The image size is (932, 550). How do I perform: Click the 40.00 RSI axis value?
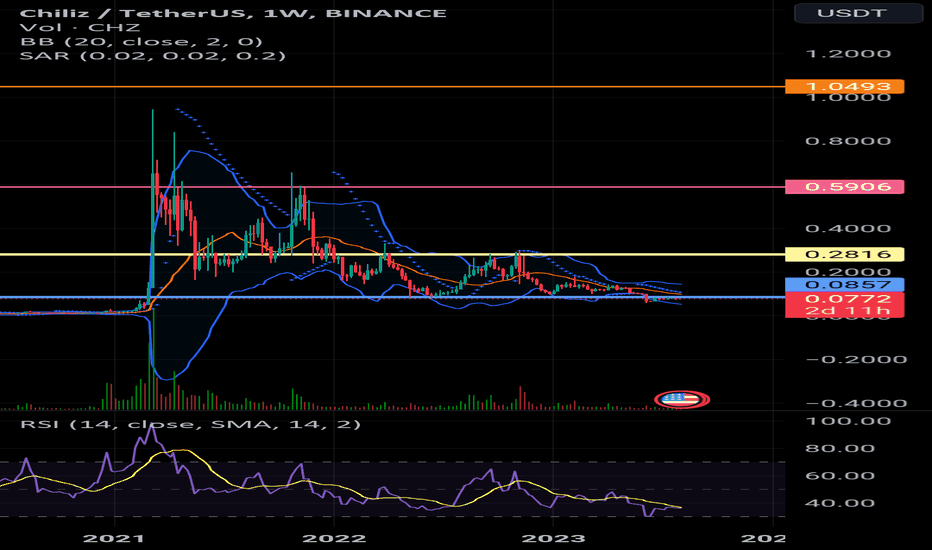click(x=840, y=503)
